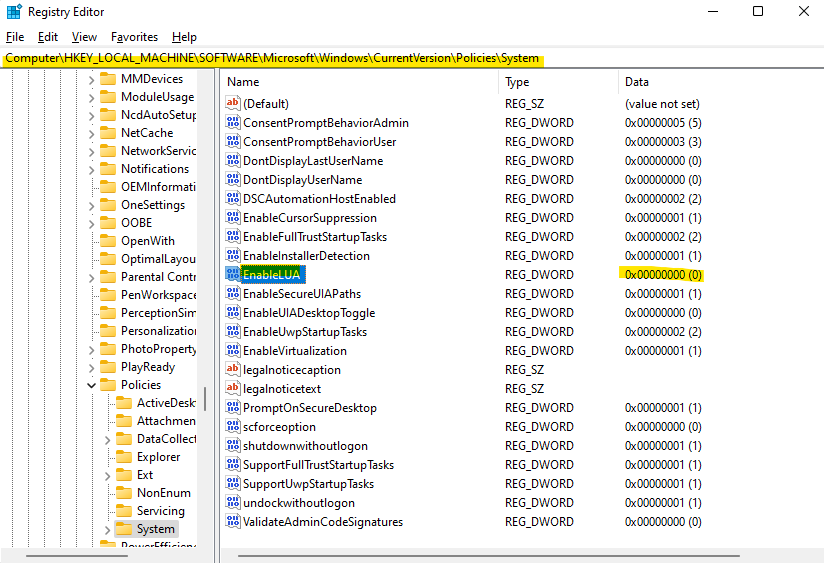
Task: Click the DWORD icon beside EnableLUA
Action: [233, 275]
